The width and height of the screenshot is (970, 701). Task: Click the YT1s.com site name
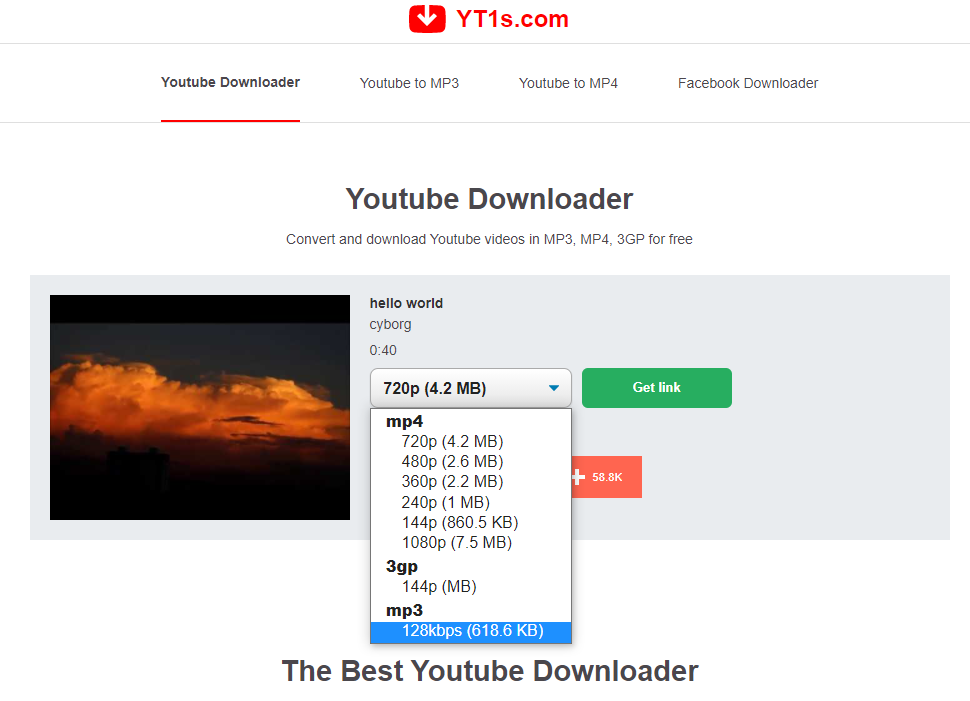pyautogui.click(x=512, y=19)
